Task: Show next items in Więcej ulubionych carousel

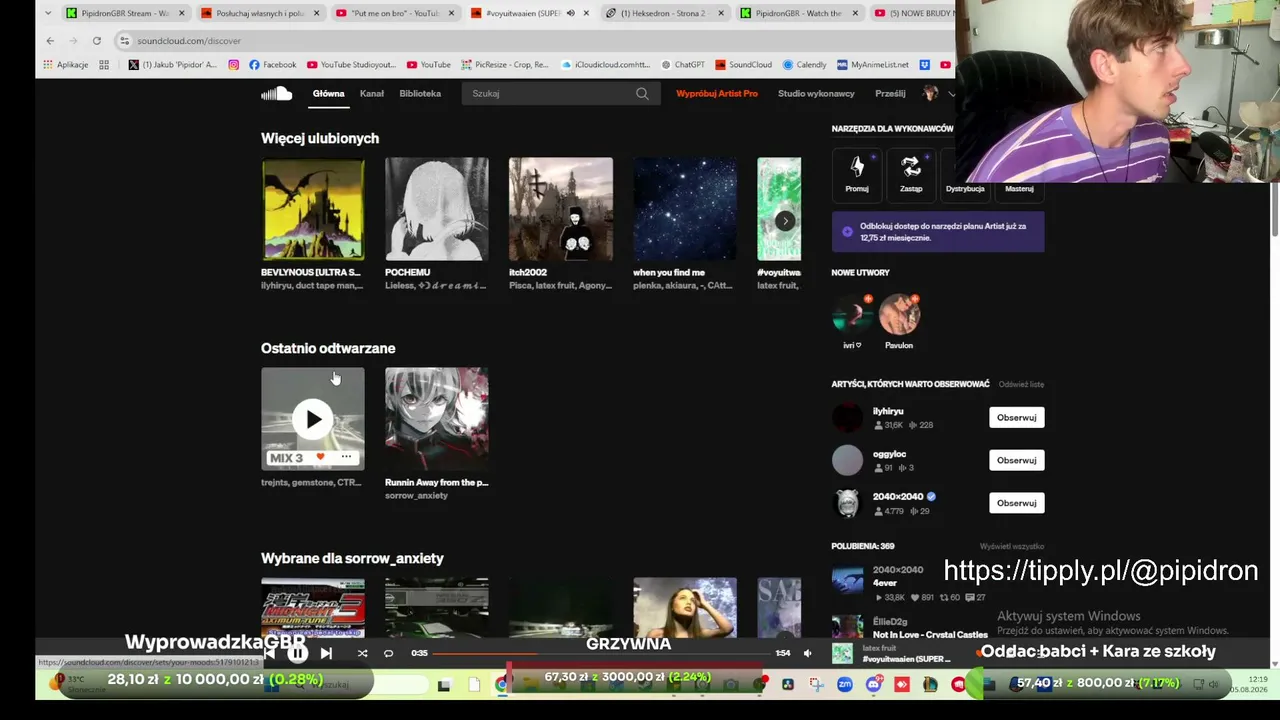Action: pos(785,221)
